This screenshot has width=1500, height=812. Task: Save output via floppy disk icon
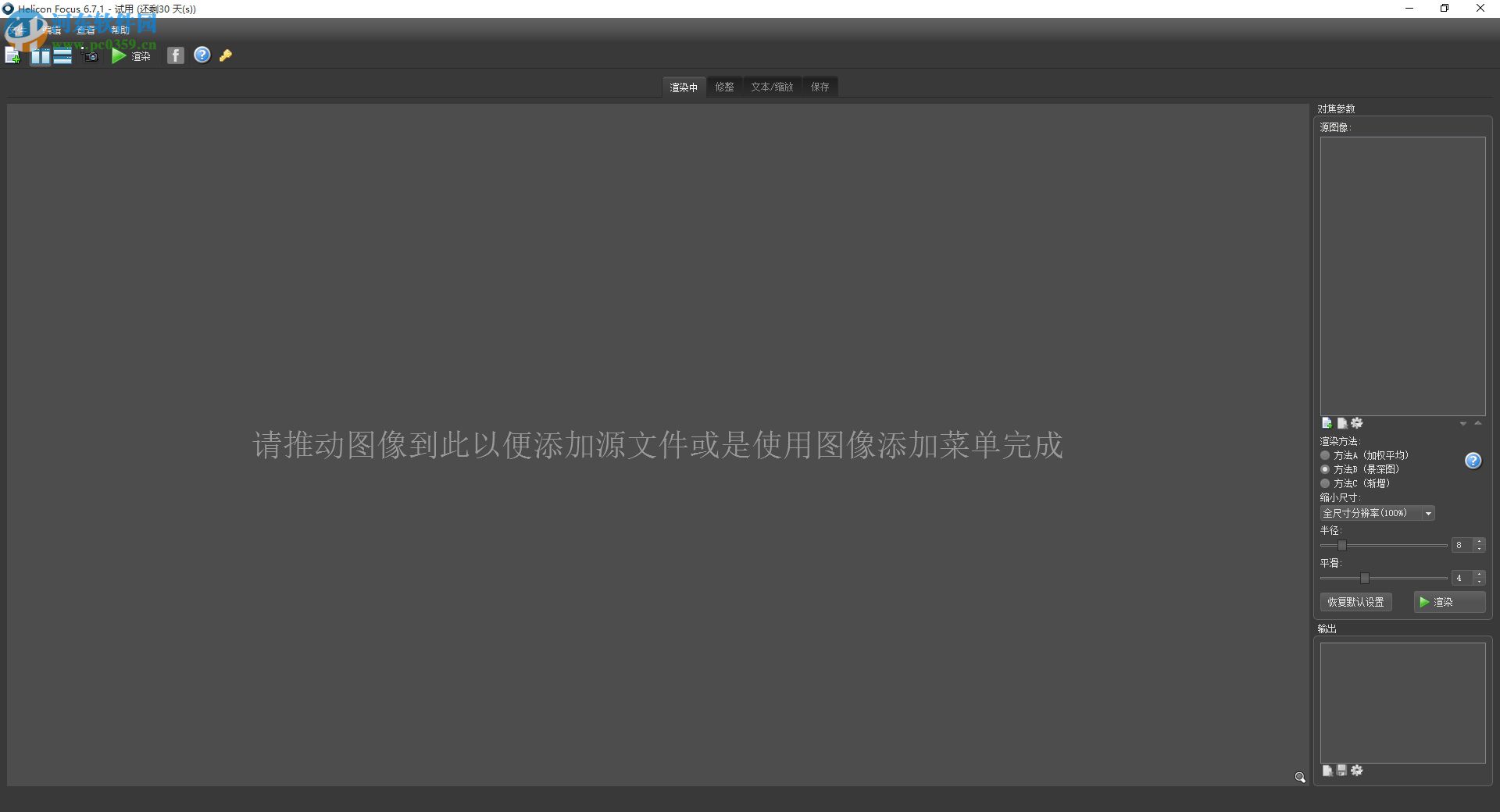click(1341, 771)
